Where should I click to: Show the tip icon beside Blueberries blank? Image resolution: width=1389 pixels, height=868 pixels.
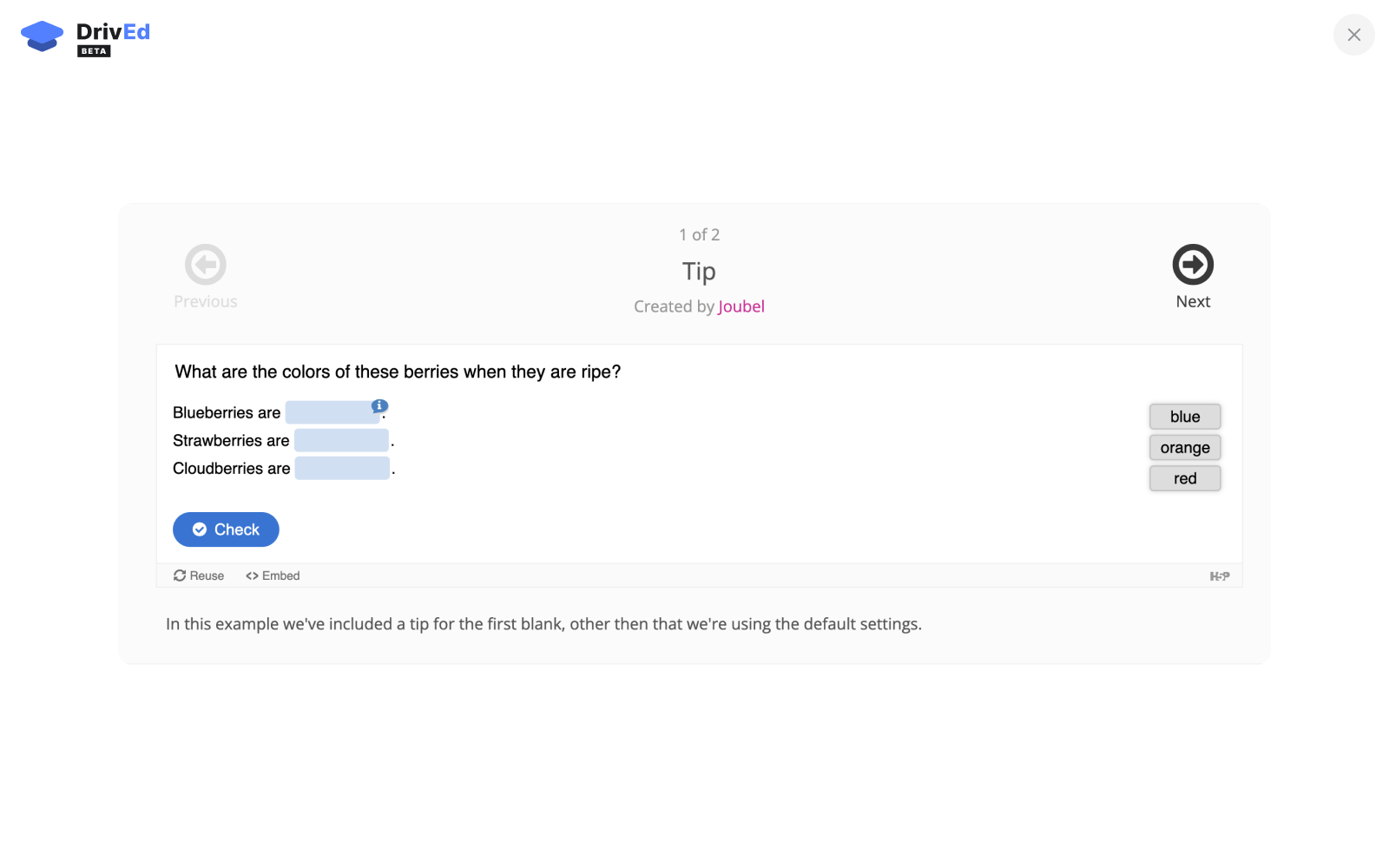tap(379, 405)
